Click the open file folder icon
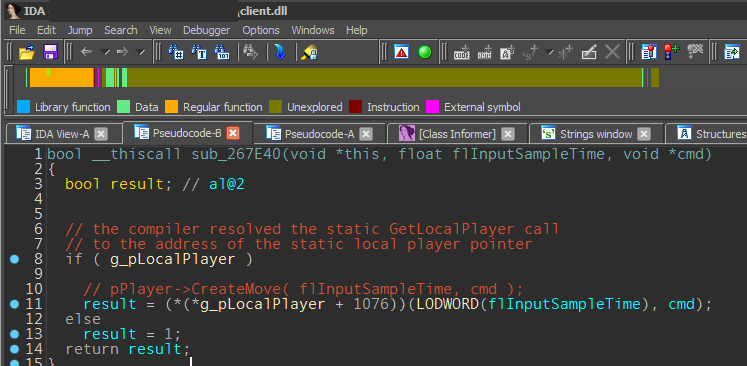The width and height of the screenshot is (747, 366). [x=27, y=51]
